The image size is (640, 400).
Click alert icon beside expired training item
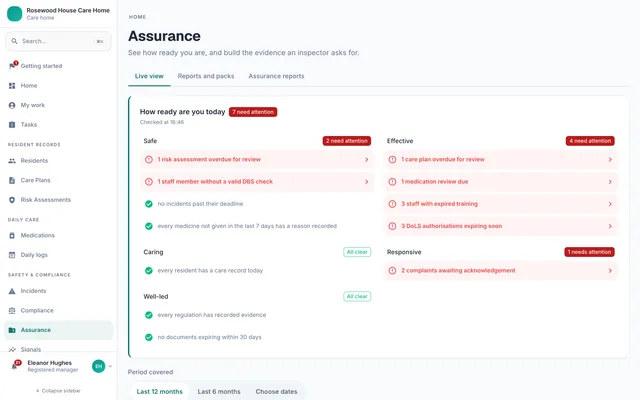click(392, 204)
